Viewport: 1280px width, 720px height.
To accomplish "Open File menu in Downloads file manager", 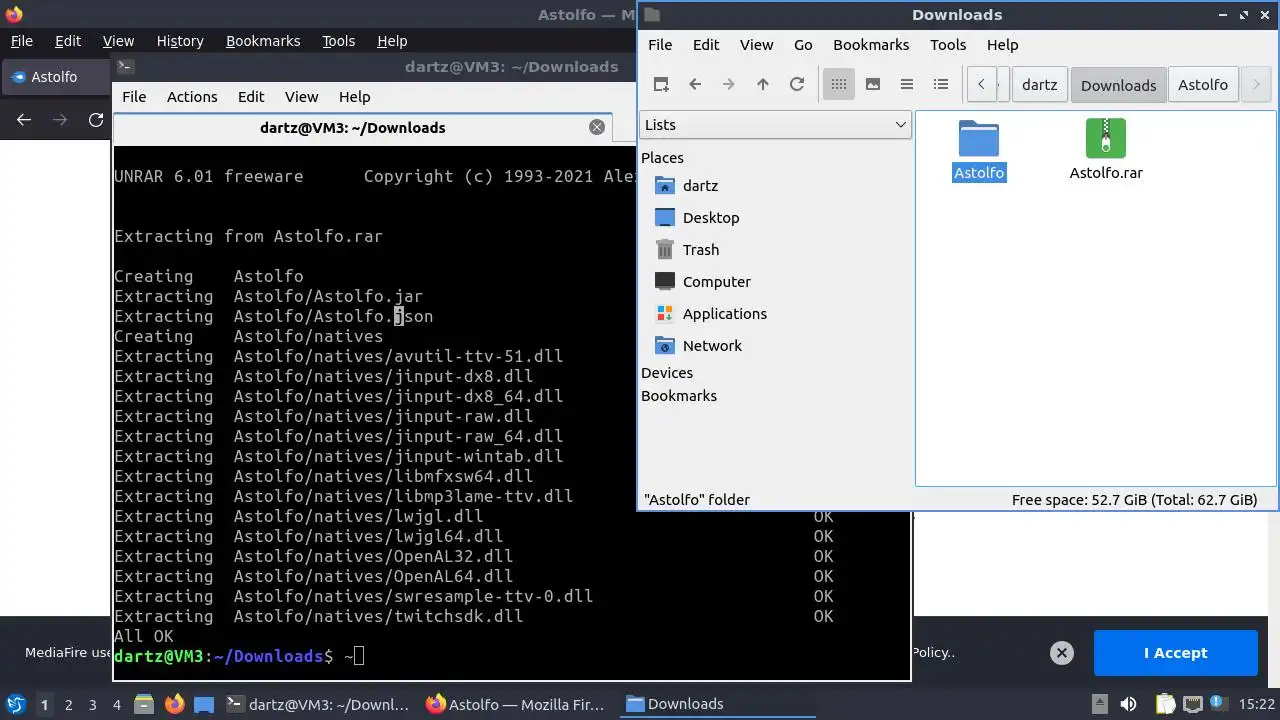I will coord(660,44).
